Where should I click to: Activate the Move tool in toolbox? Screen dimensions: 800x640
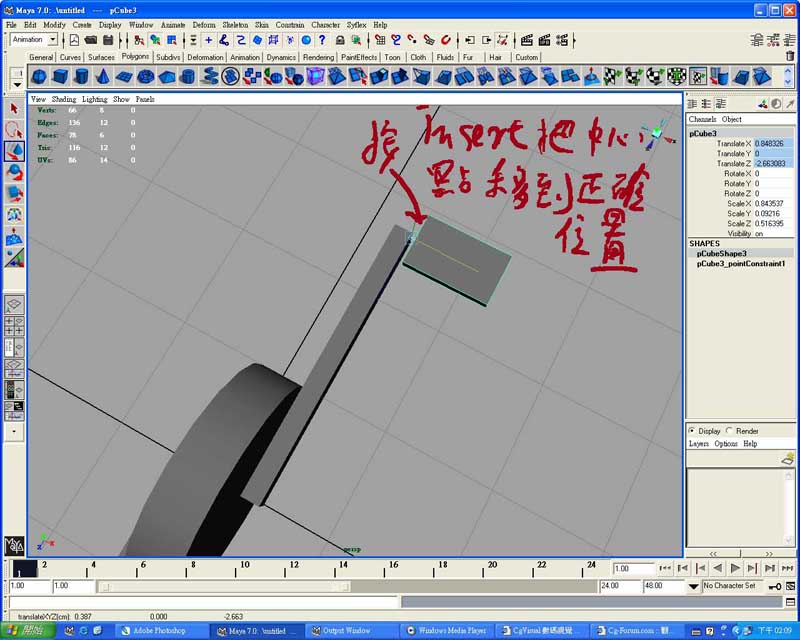[14, 152]
